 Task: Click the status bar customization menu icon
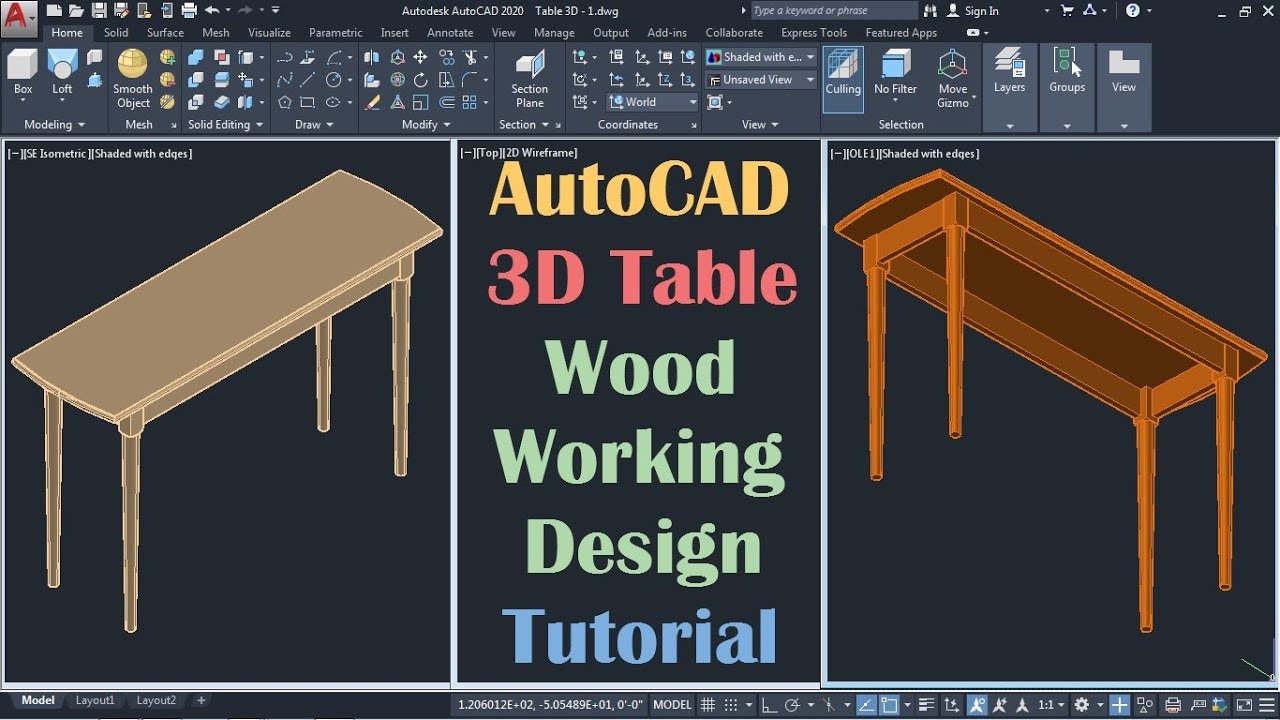coord(1267,705)
